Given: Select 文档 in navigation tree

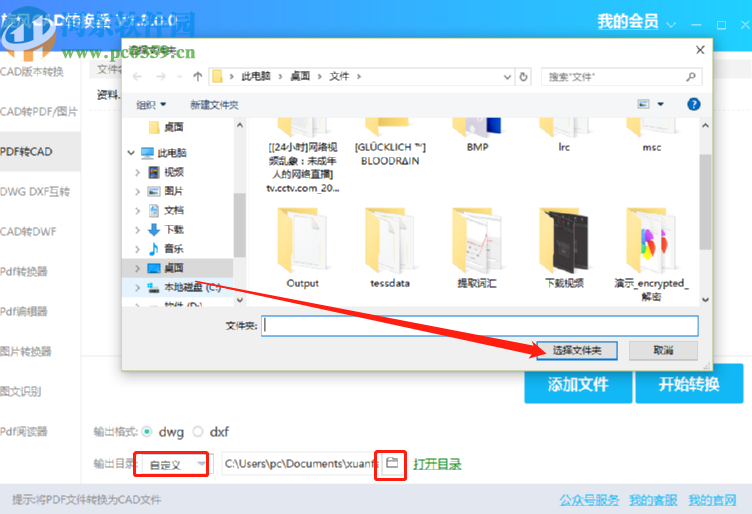Looking at the screenshot, I should 166,210.
